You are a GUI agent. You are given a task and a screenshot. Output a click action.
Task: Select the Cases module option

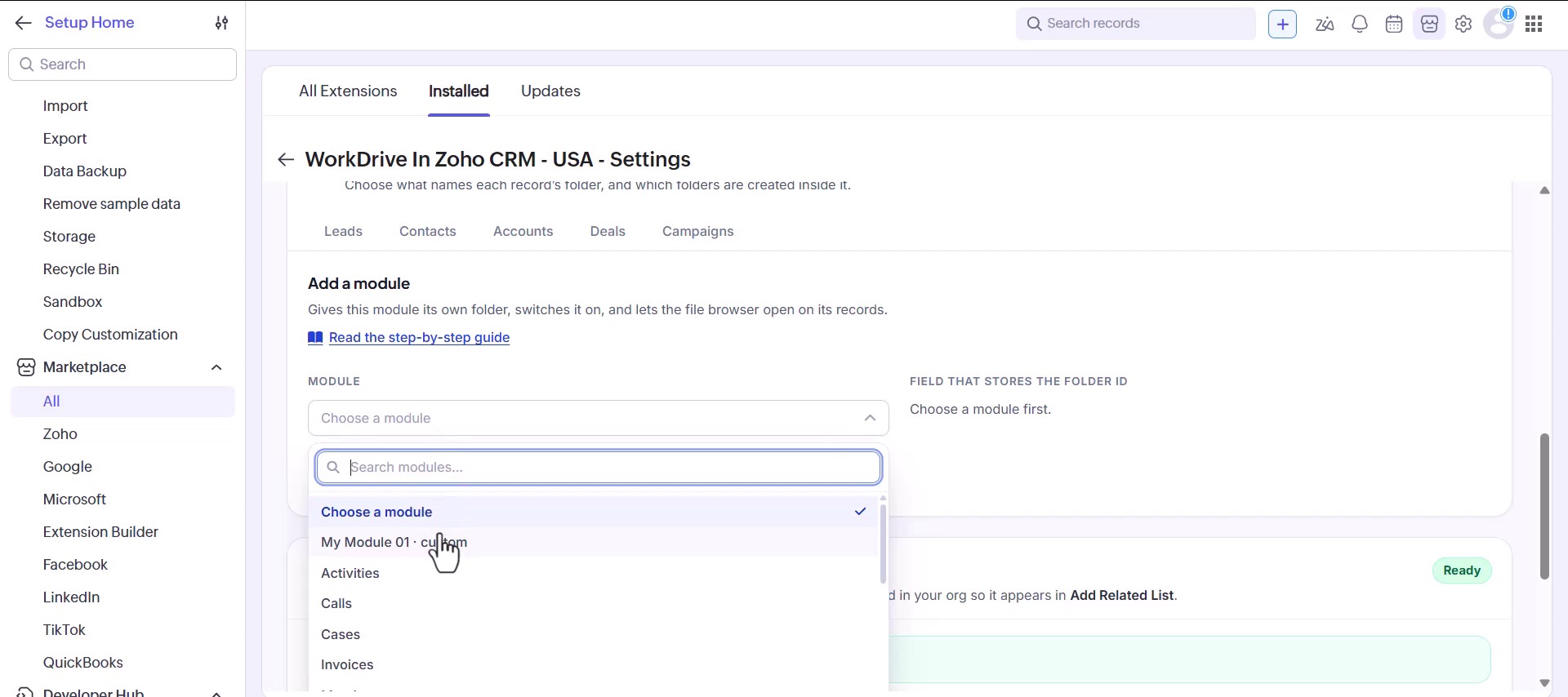(593, 634)
